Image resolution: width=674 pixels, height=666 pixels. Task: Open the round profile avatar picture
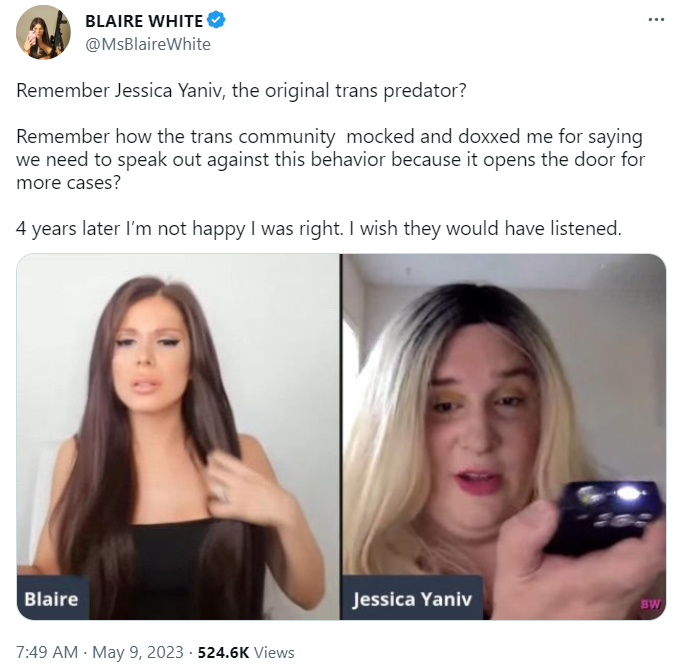(43, 32)
